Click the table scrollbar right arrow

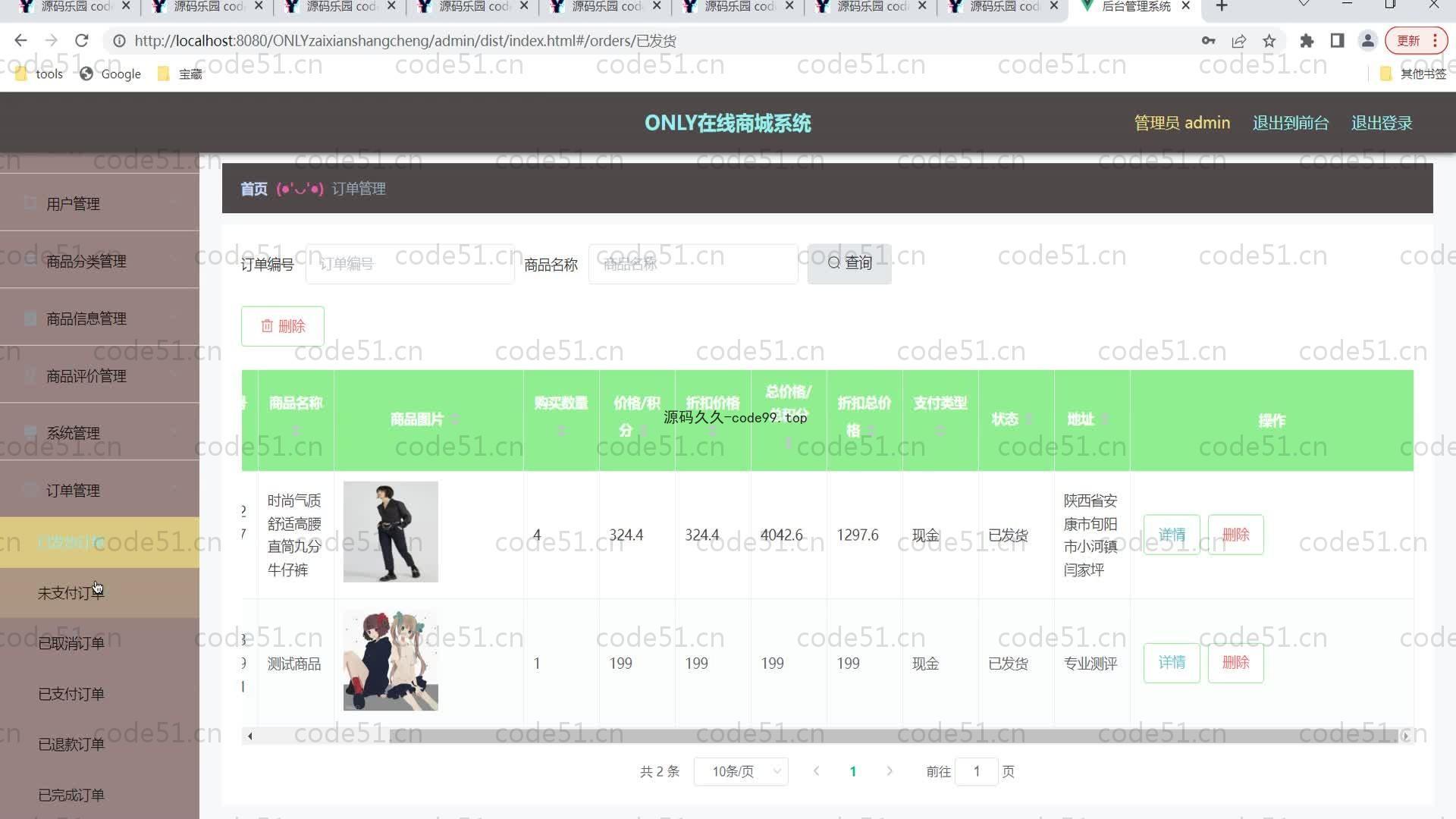pos(1405,736)
